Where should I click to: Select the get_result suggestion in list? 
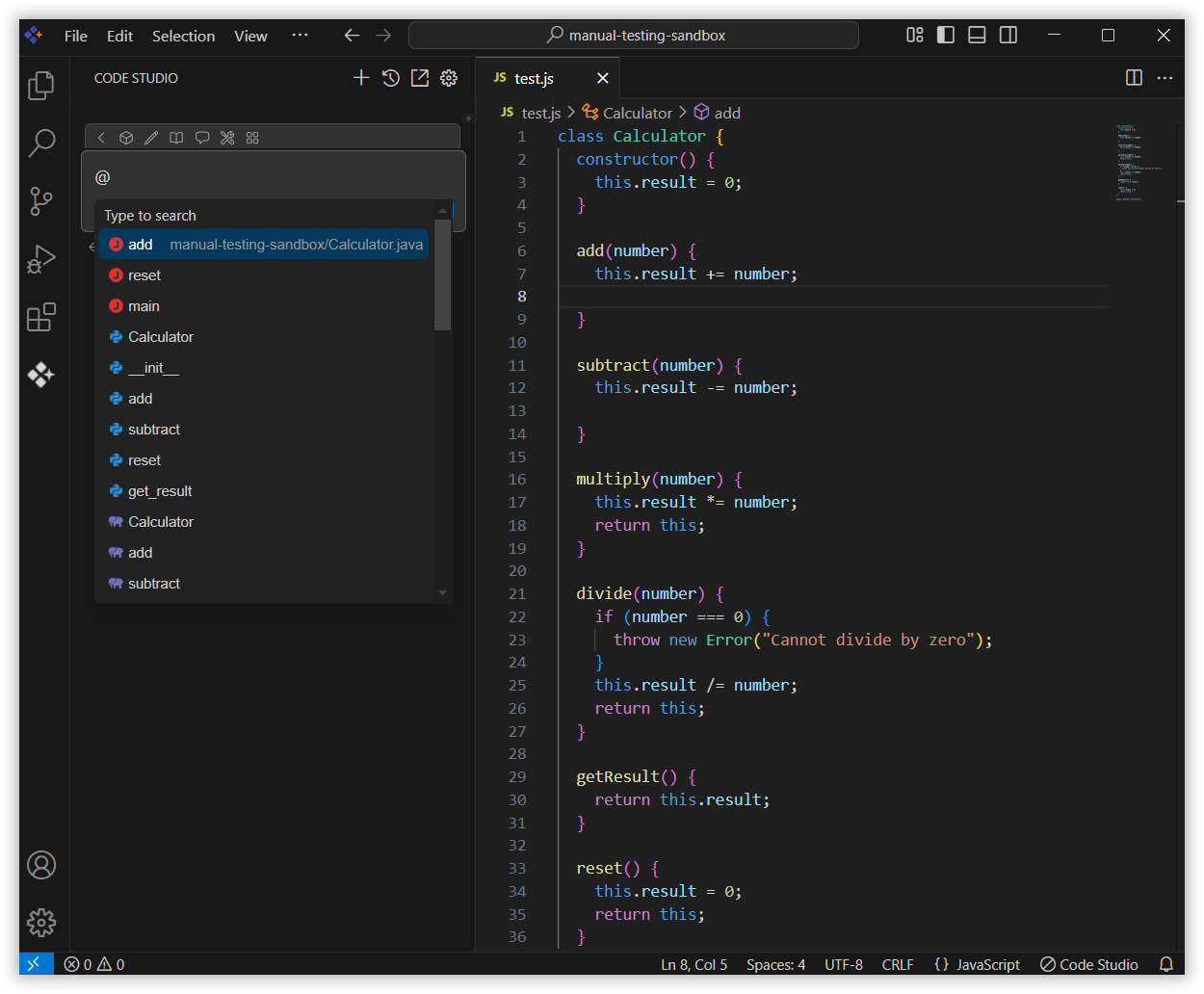[x=160, y=491]
